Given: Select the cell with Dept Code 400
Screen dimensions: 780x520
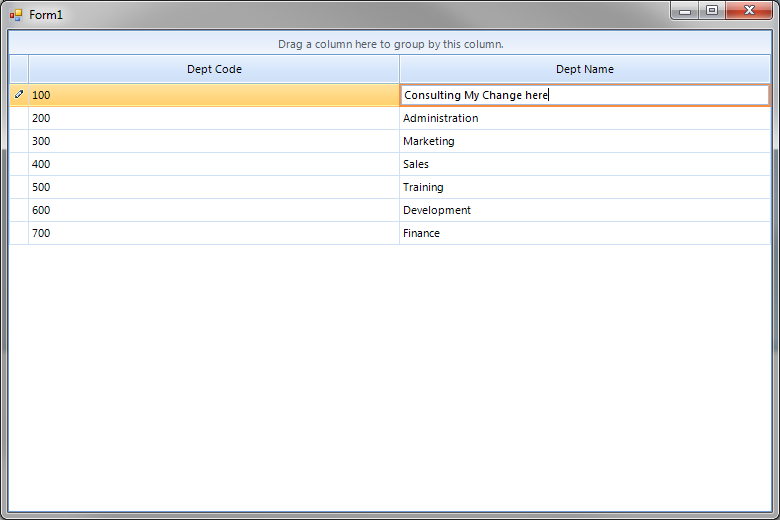Looking at the screenshot, I should (x=214, y=164).
